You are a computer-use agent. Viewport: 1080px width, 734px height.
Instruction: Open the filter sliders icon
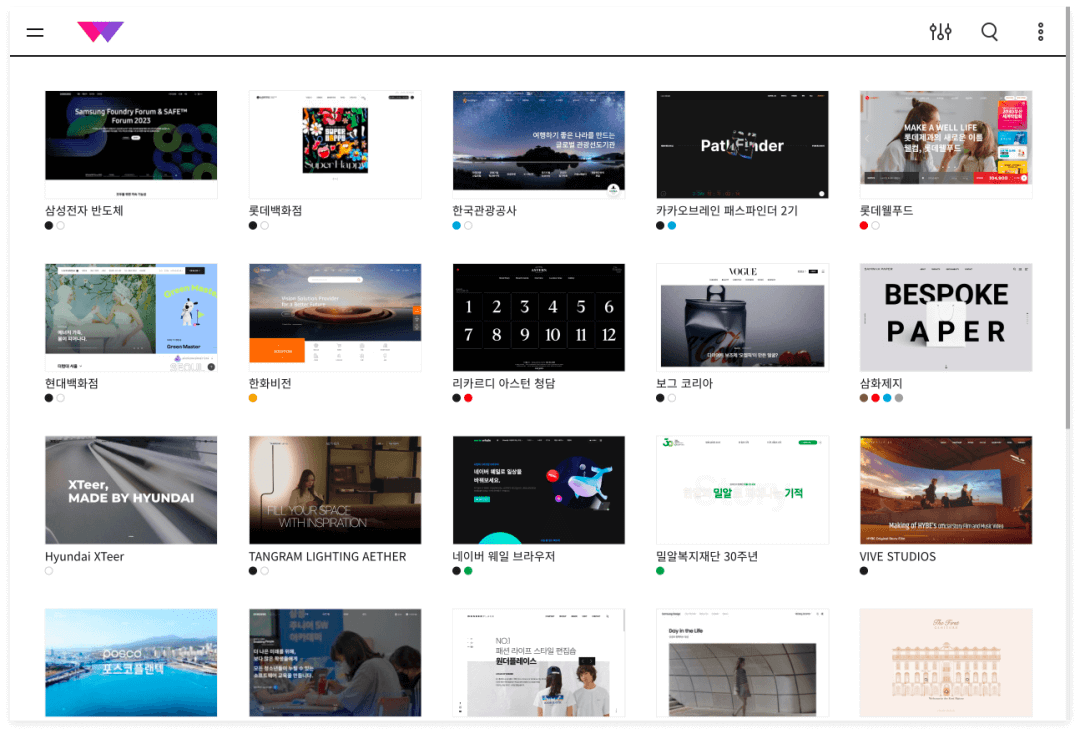click(x=940, y=32)
